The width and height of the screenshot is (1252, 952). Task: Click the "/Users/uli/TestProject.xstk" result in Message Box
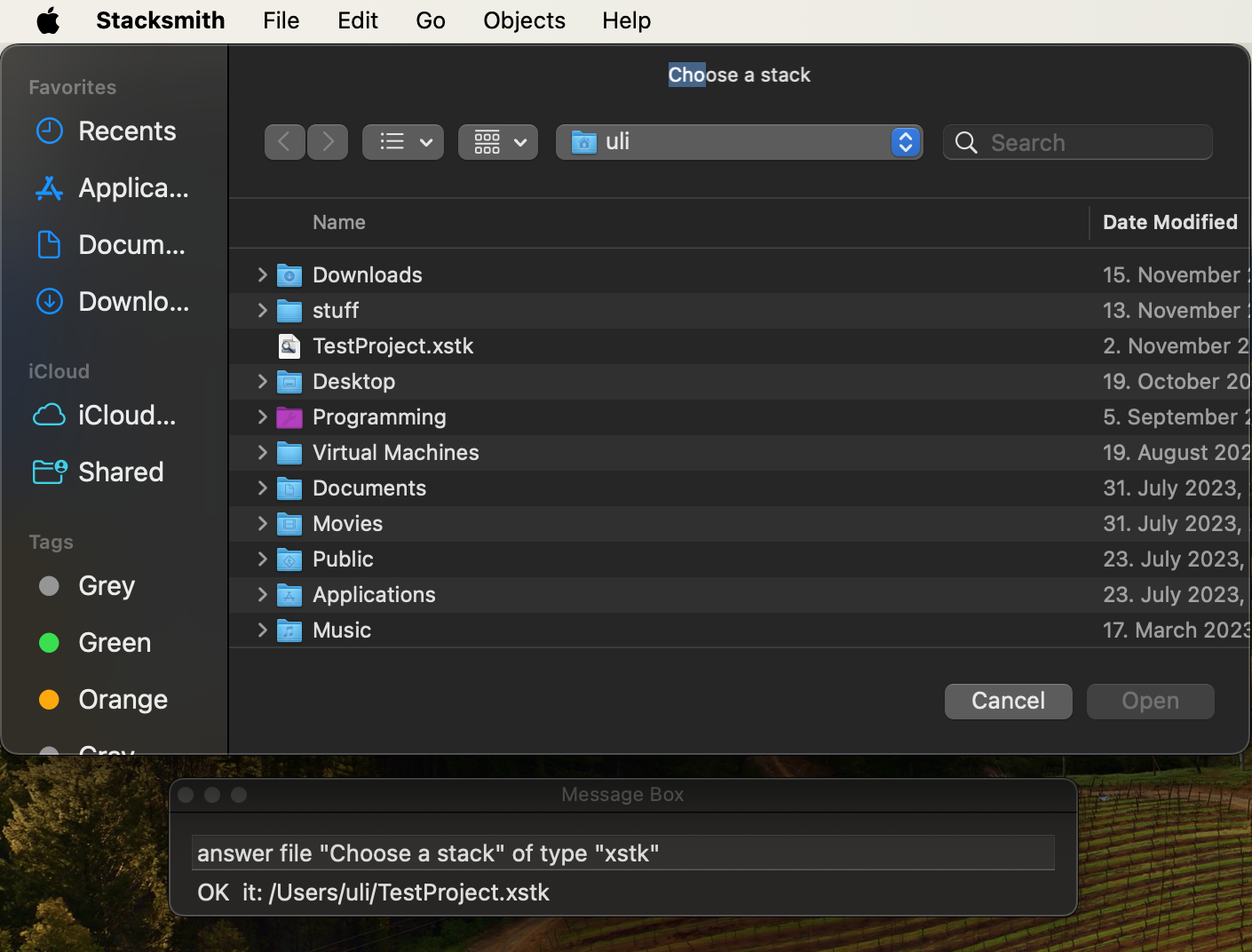409,892
